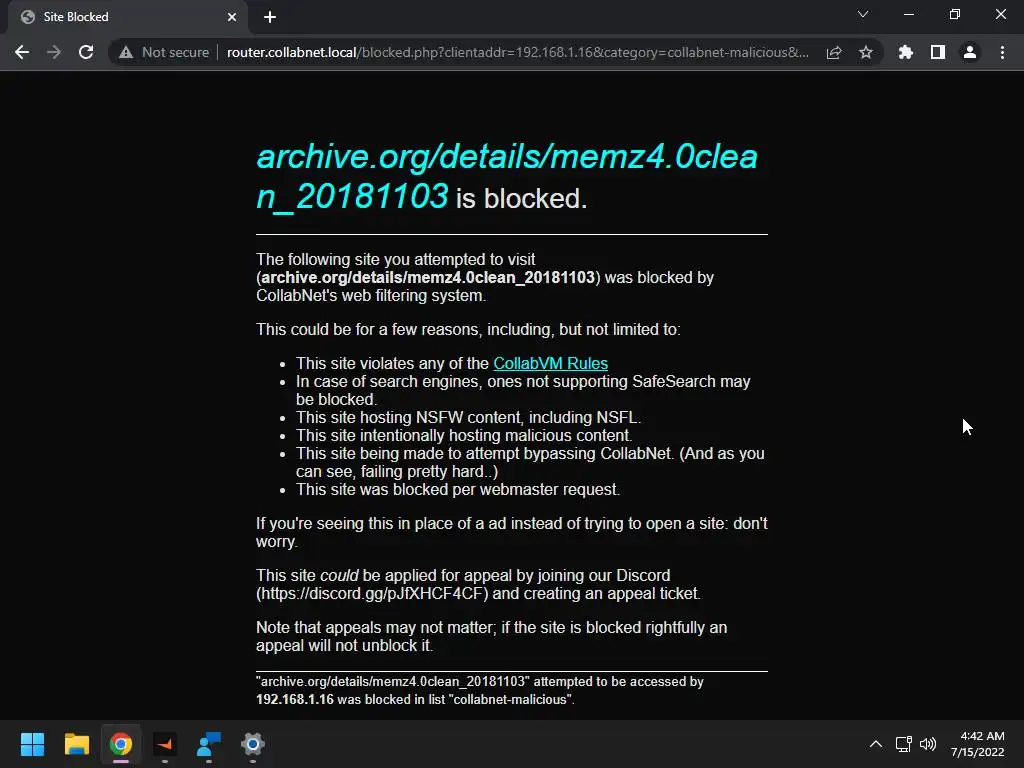Click 'This site was blocked per webmaster request'
This screenshot has height=768, width=1024.
click(458, 490)
